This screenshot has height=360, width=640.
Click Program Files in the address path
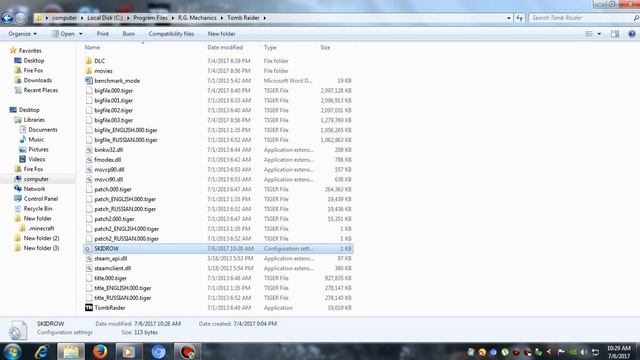[150, 18]
